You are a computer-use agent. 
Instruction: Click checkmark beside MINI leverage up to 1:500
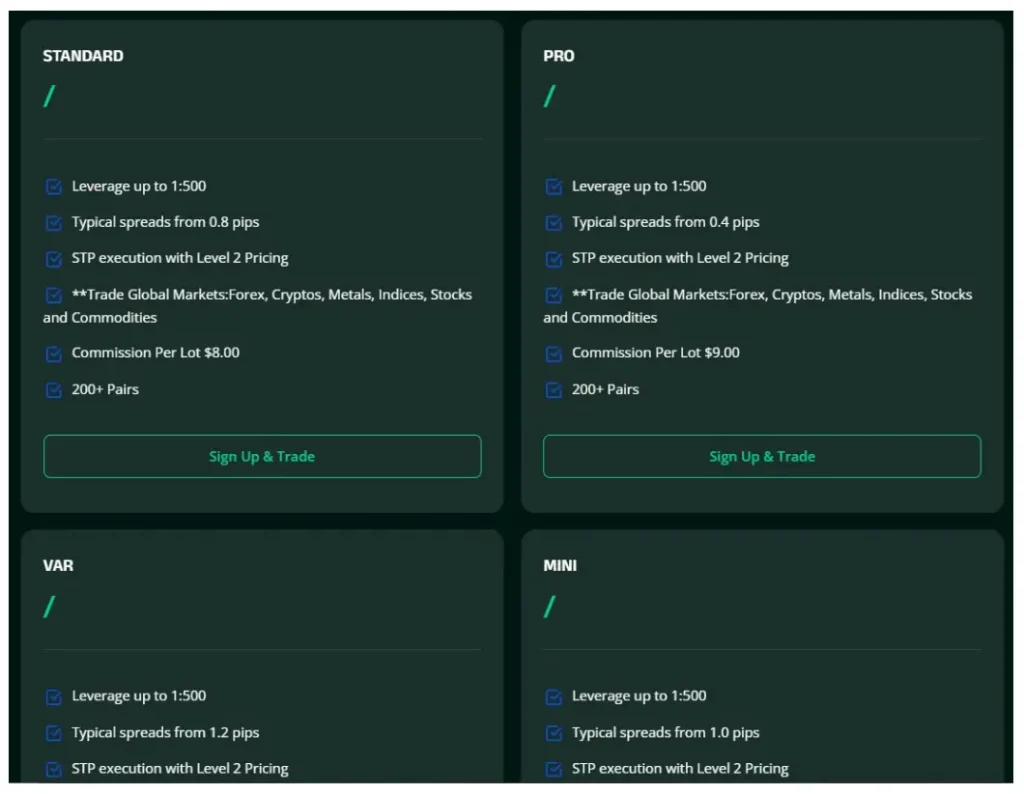pyautogui.click(x=554, y=697)
